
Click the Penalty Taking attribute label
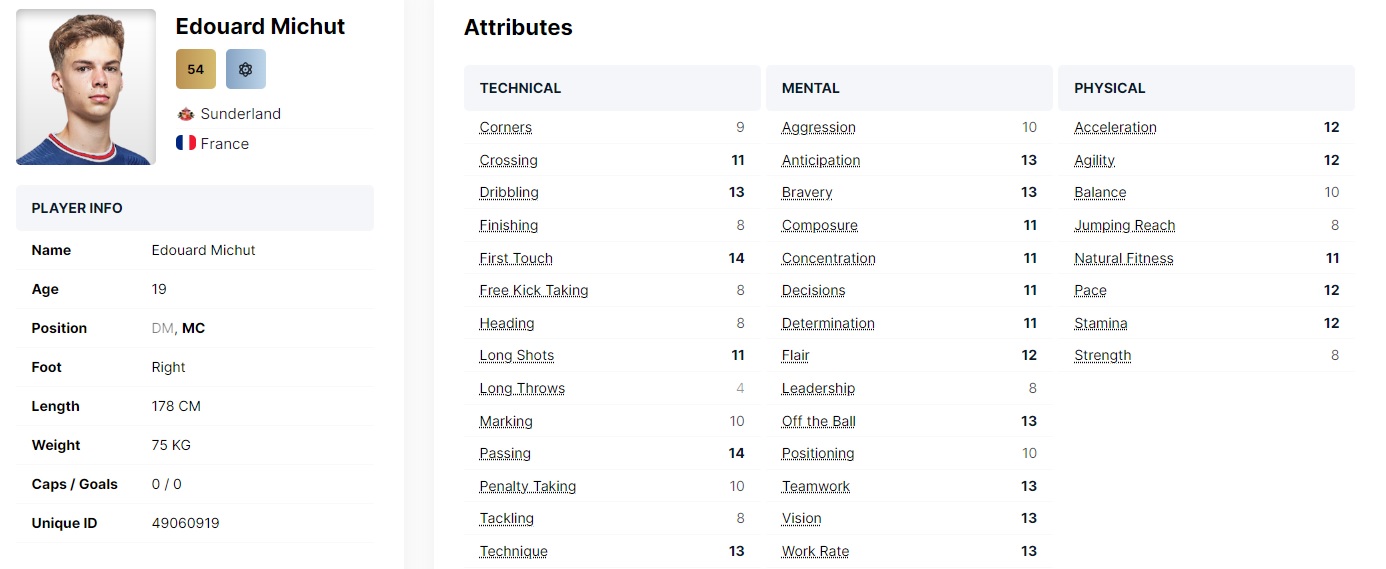pos(528,486)
